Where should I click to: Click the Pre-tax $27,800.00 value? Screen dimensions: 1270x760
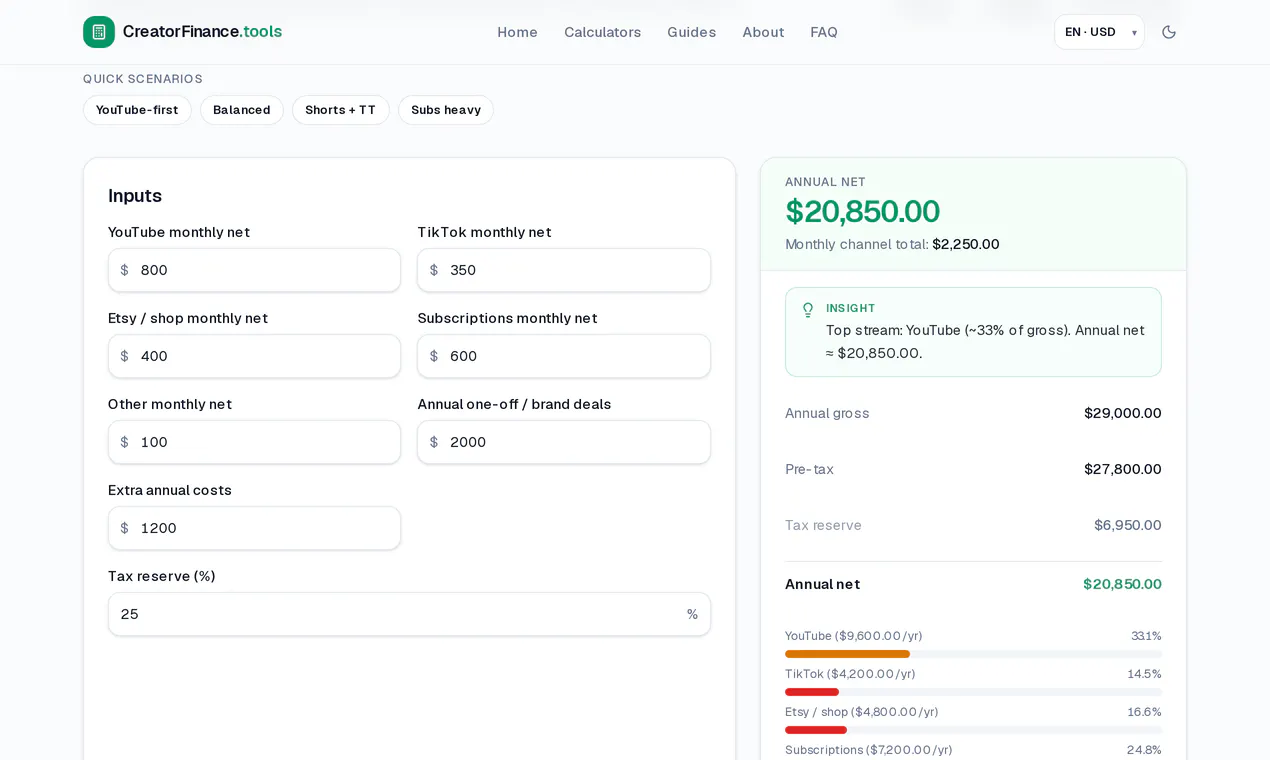tap(1122, 469)
